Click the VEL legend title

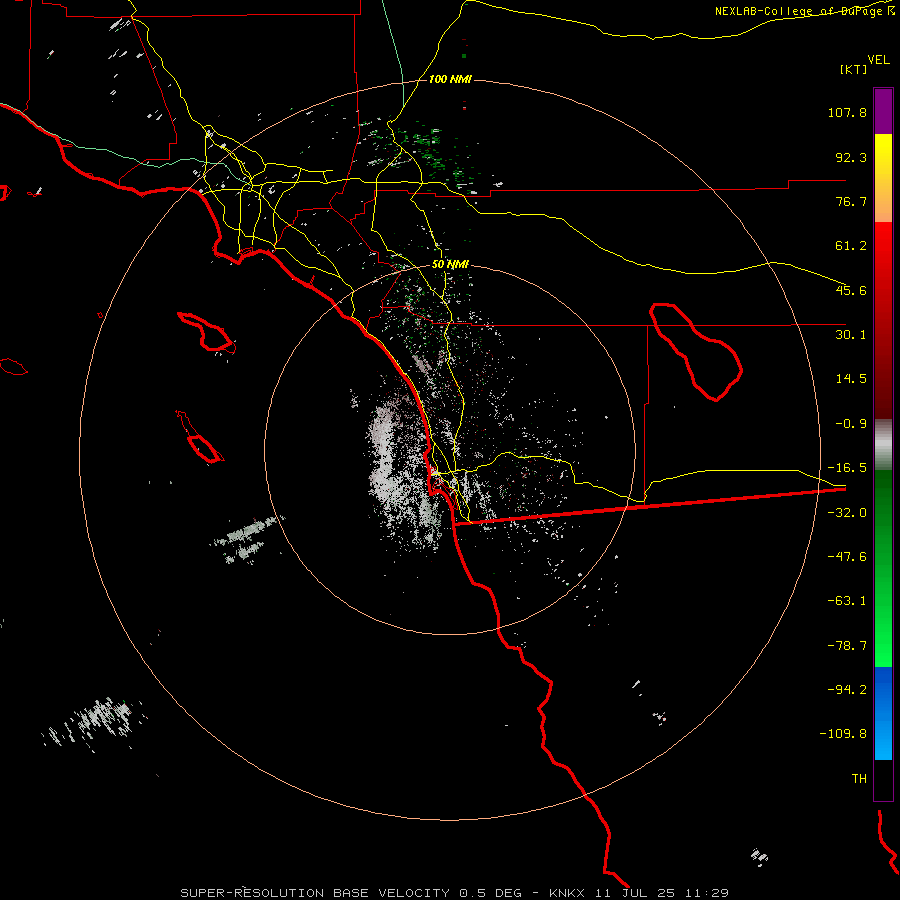[878, 60]
